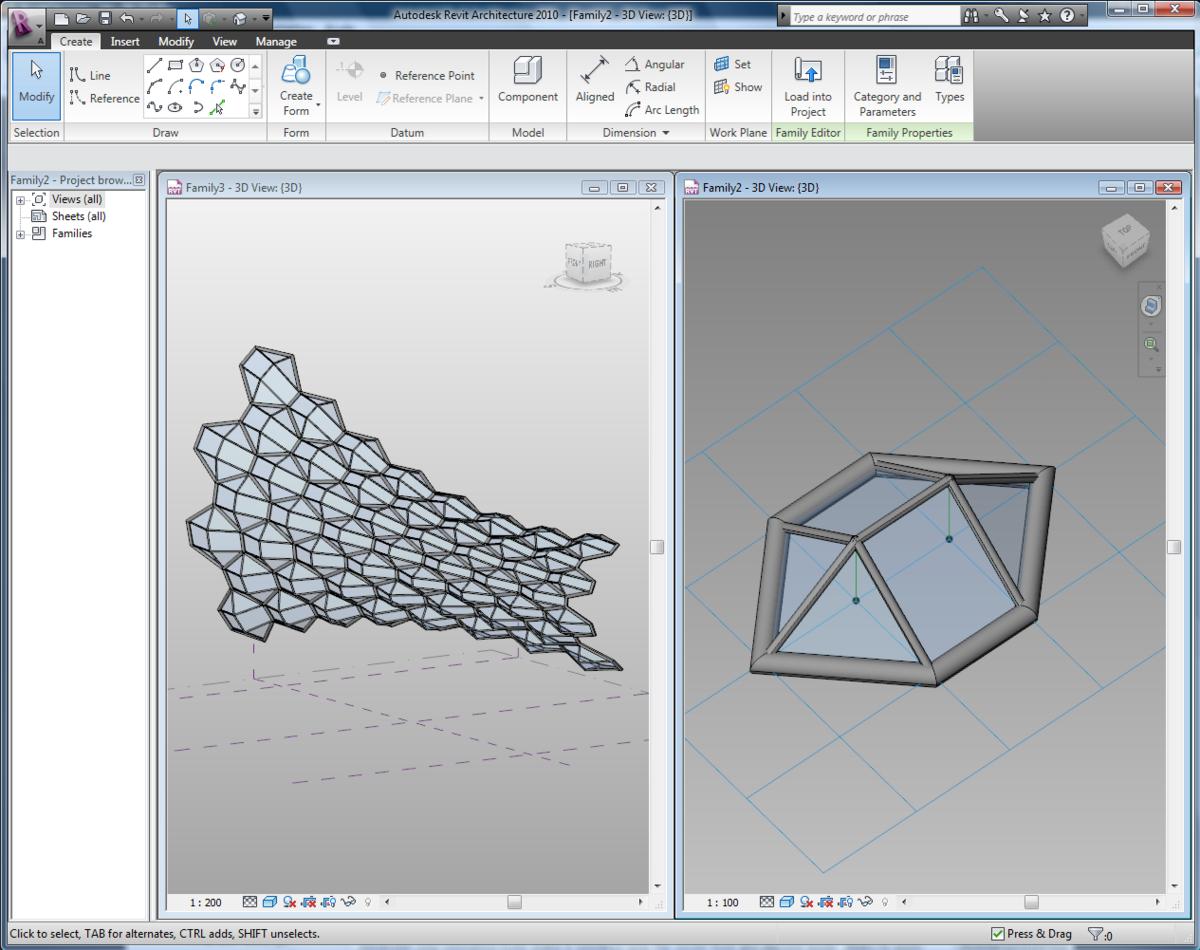
Task: Click Load into Project
Action: tap(808, 87)
